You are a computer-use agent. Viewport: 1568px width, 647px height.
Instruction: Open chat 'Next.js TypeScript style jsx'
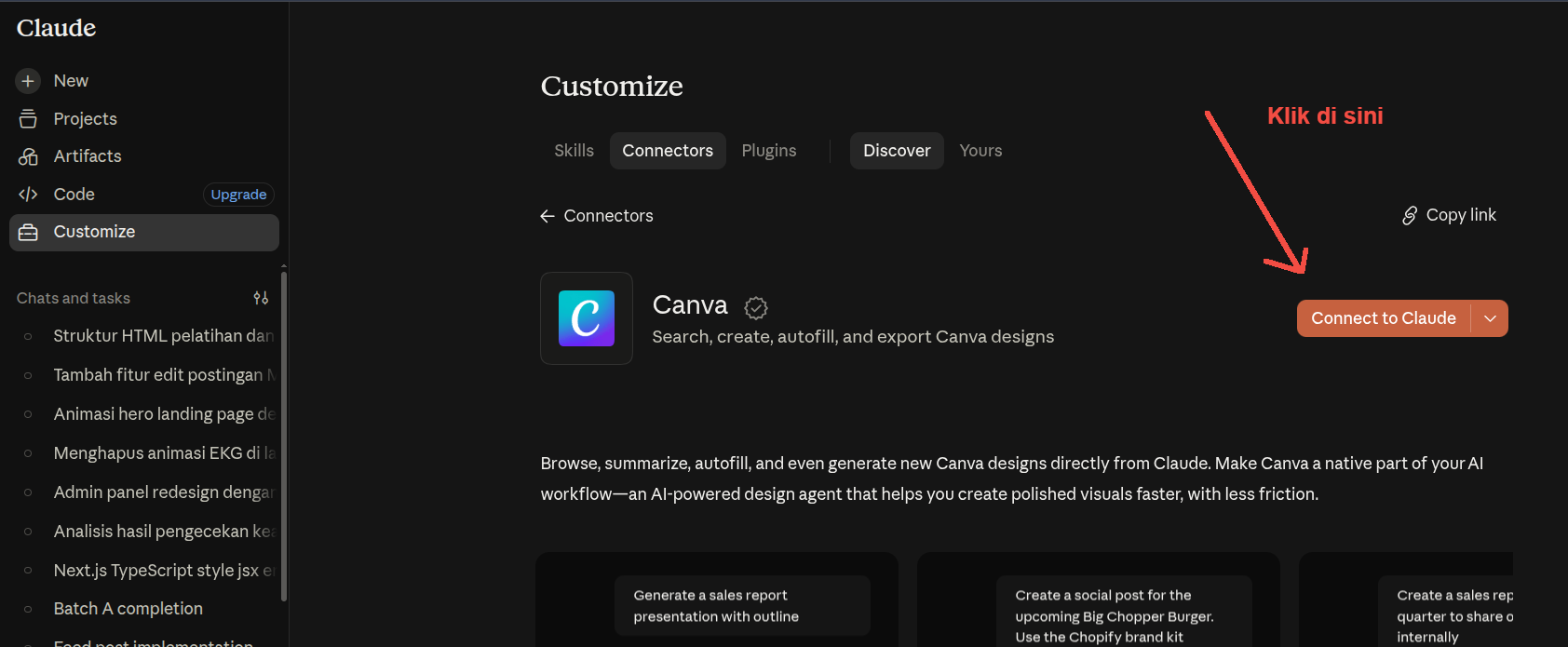coord(144,571)
